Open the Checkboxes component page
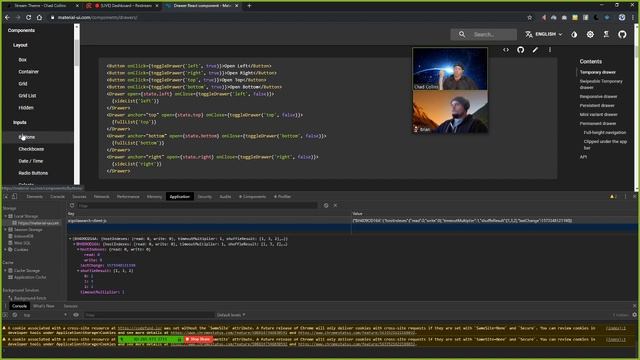The image size is (640, 360). tap(31, 149)
